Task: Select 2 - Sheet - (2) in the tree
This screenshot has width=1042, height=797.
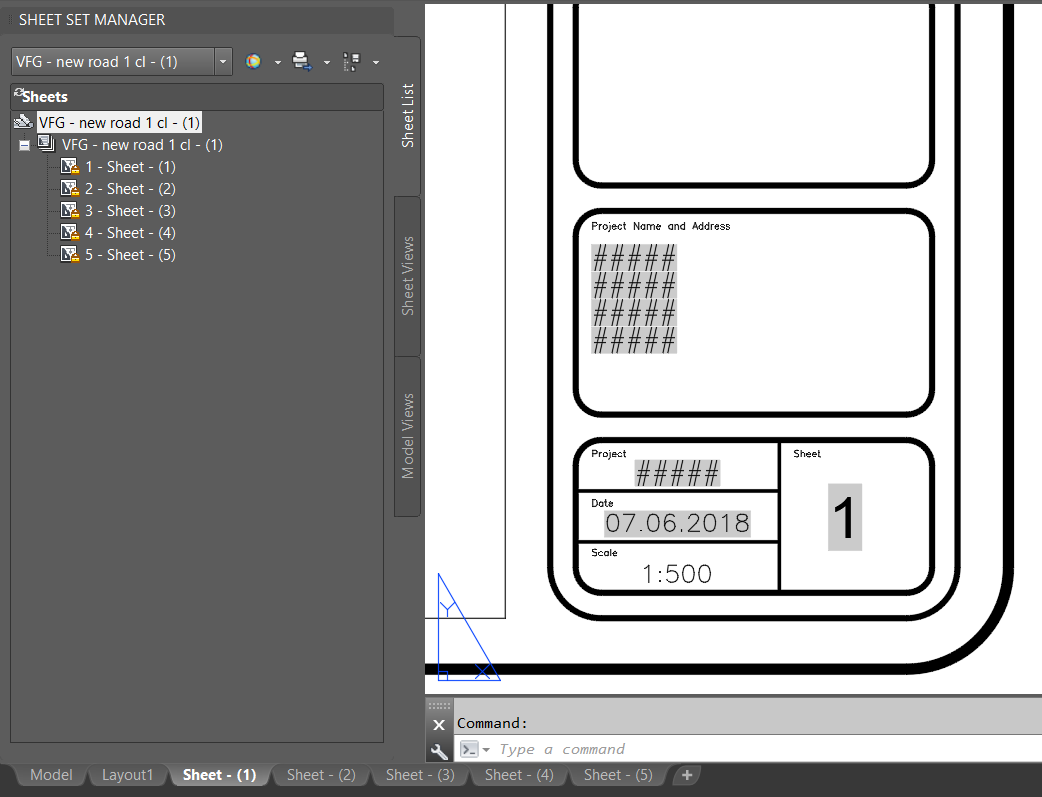Action: (x=130, y=189)
